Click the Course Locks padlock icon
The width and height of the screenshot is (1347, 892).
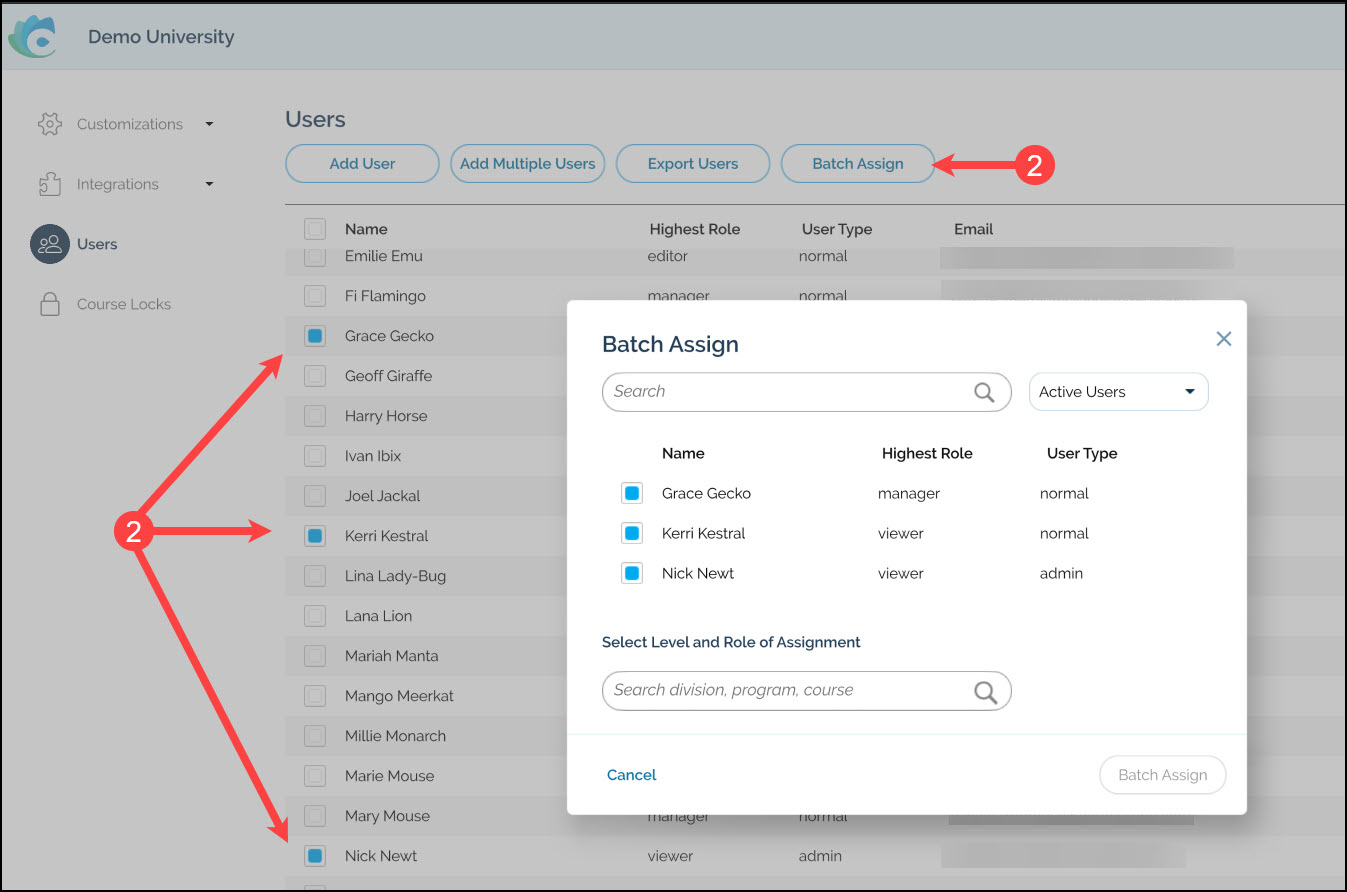[x=49, y=304]
